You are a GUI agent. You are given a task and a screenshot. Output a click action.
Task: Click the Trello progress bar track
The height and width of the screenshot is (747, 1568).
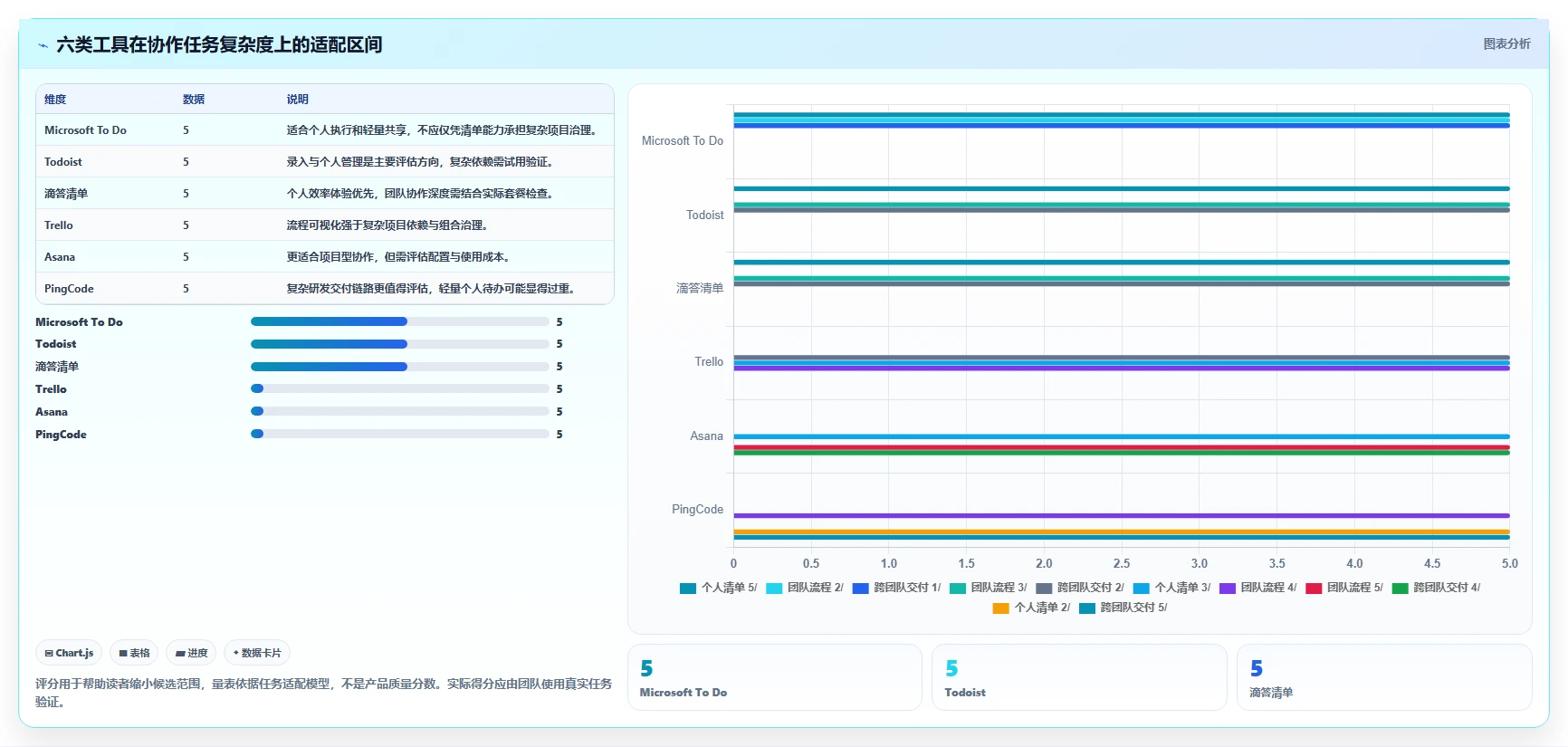400,388
